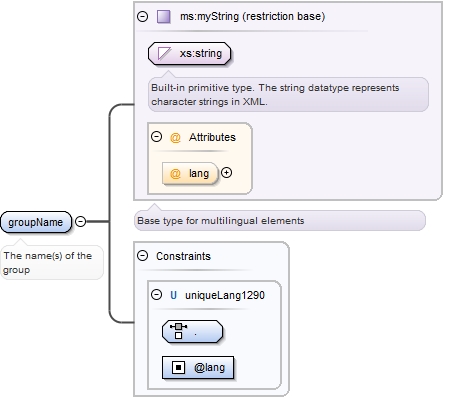Collapse the ms:myString restriction base box

[143, 16]
